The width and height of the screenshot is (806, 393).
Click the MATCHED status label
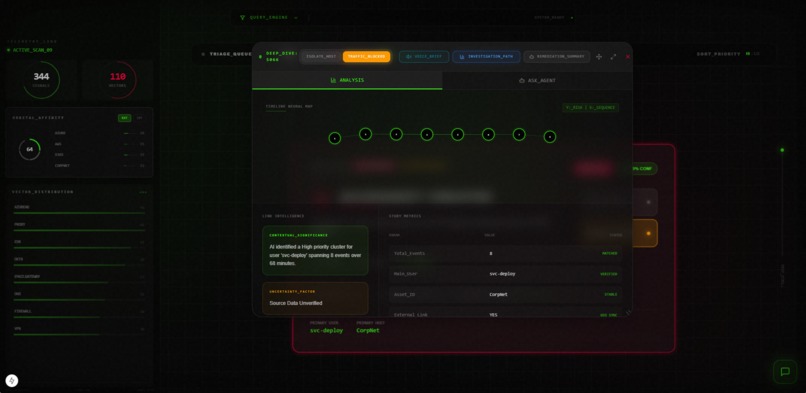coord(610,253)
